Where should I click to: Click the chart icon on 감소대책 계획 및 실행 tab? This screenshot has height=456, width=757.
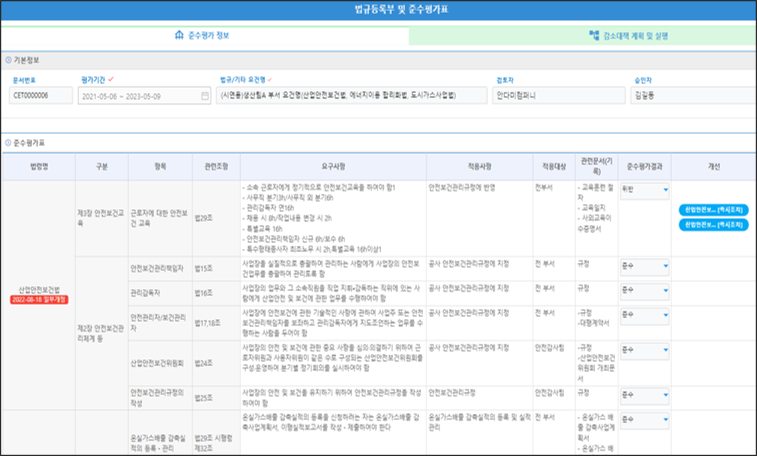(x=594, y=35)
